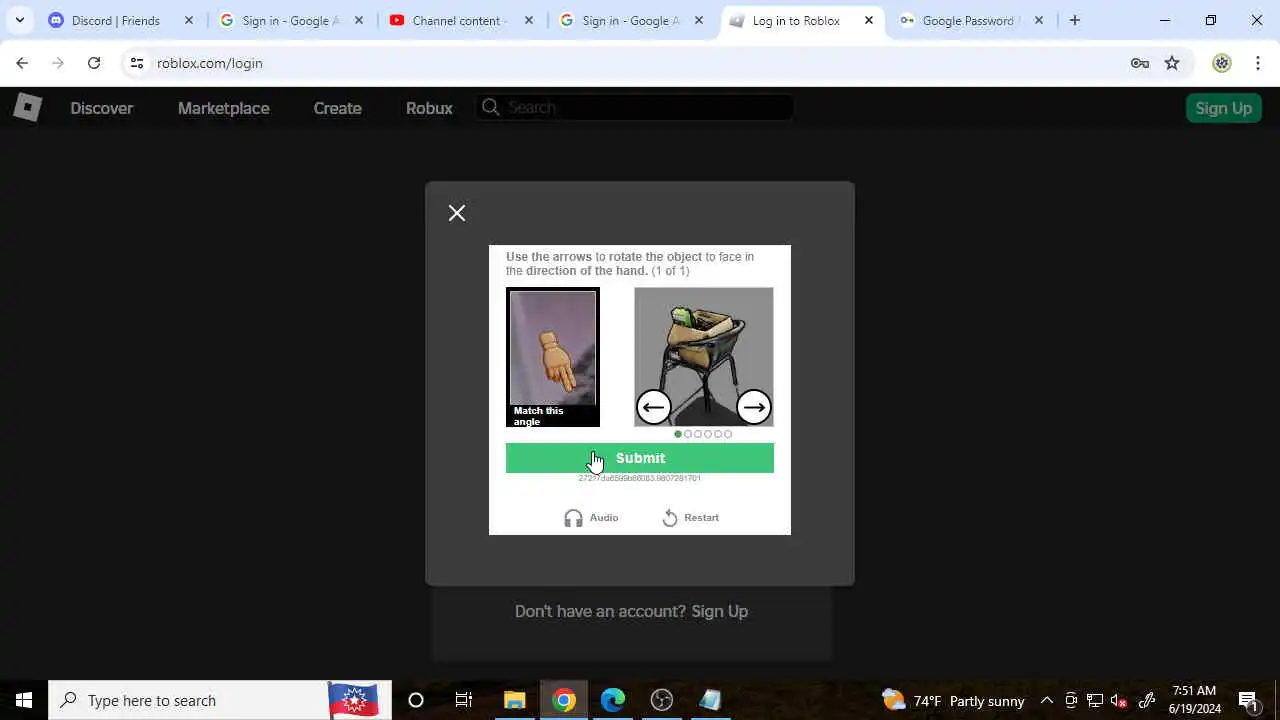Image resolution: width=1280 pixels, height=720 pixels.
Task: Open the weather widget showing 74°F
Action: point(954,700)
